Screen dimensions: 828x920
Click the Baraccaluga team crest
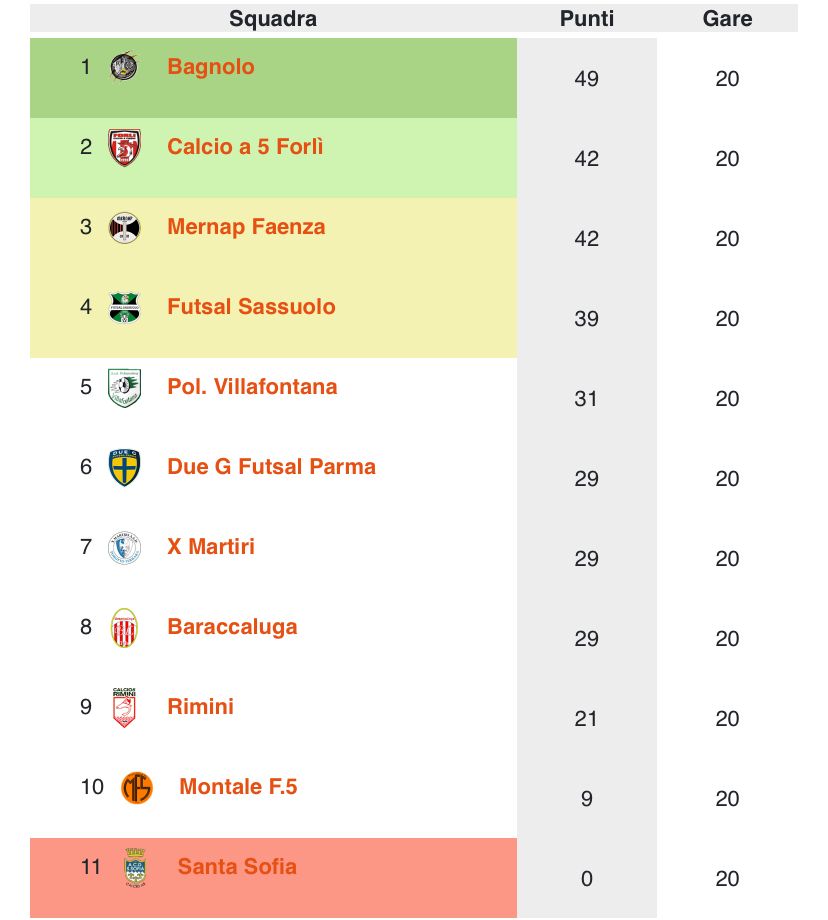124,627
